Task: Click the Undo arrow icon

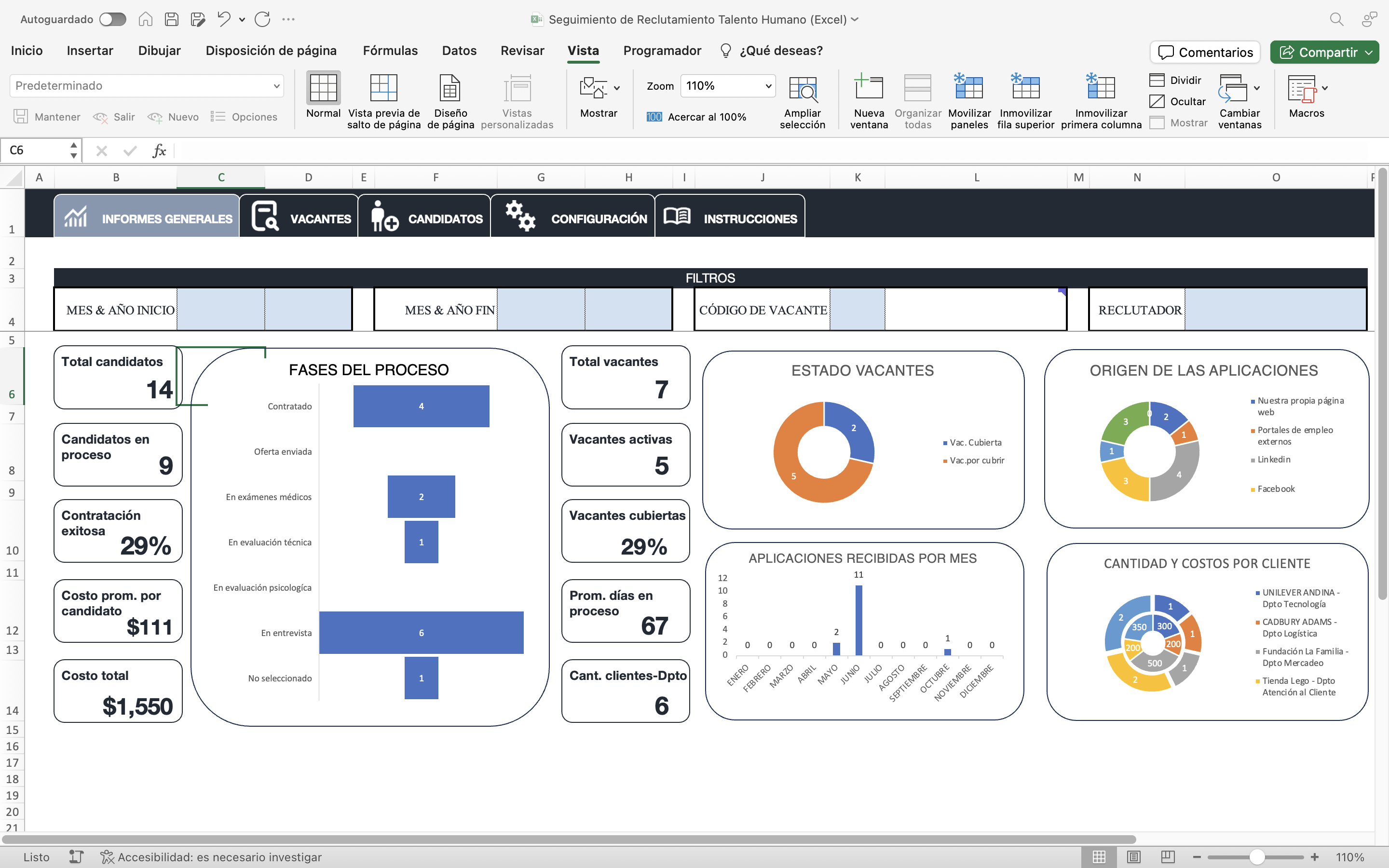Action: coord(224,19)
